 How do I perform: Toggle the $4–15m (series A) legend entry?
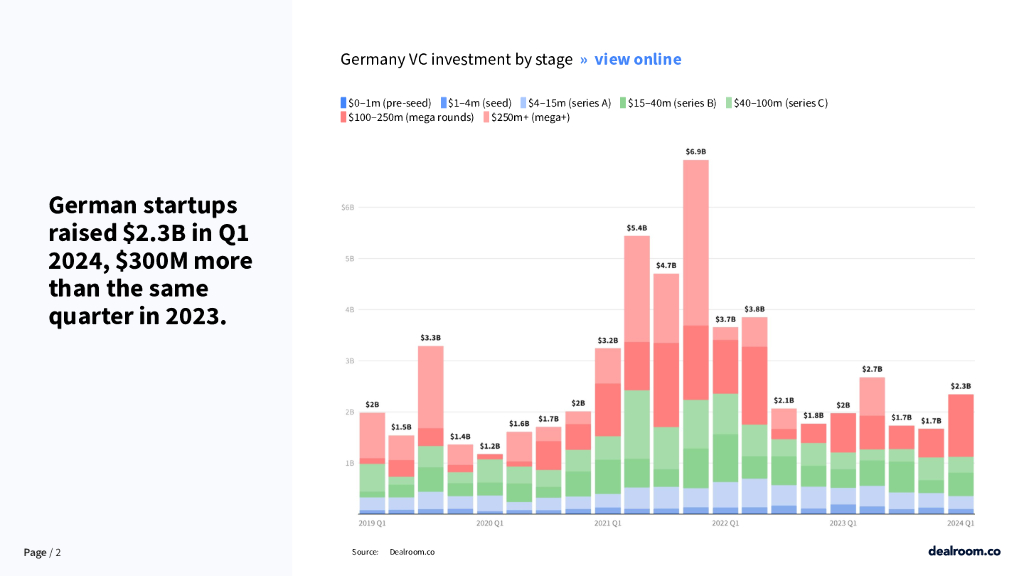click(x=569, y=103)
